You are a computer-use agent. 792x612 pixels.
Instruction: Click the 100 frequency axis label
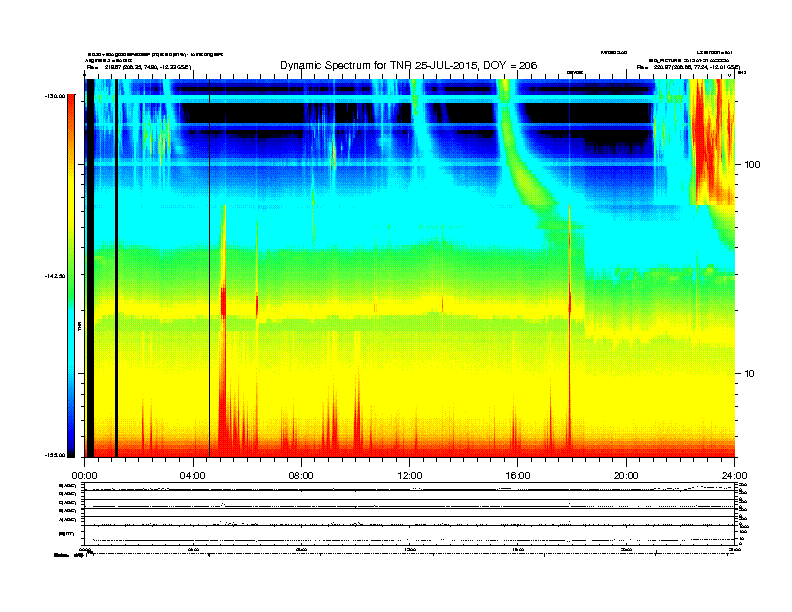[x=752, y=165]
